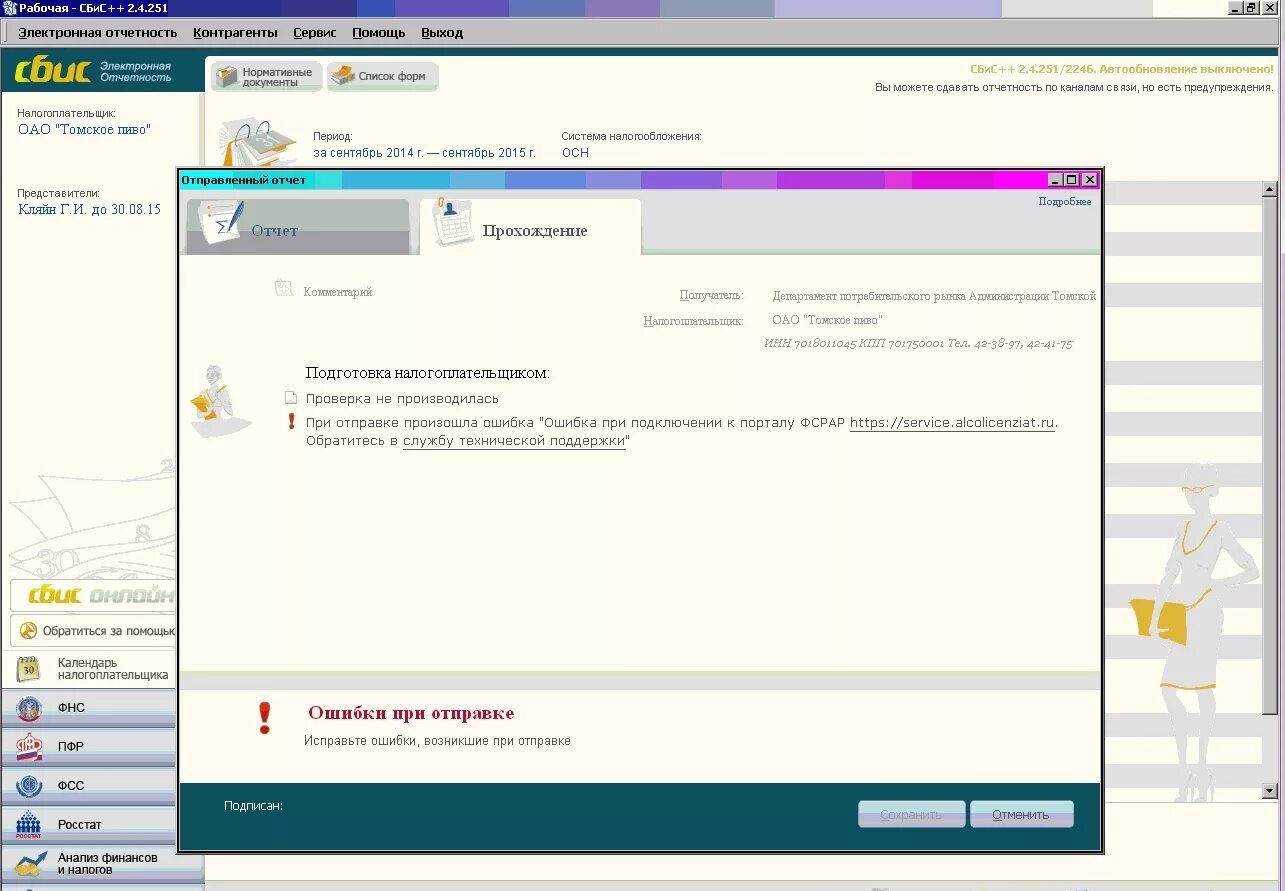Click Проверка не производилась text
The width and height of the screenshot is (1285, 891).
pos(402,398)
